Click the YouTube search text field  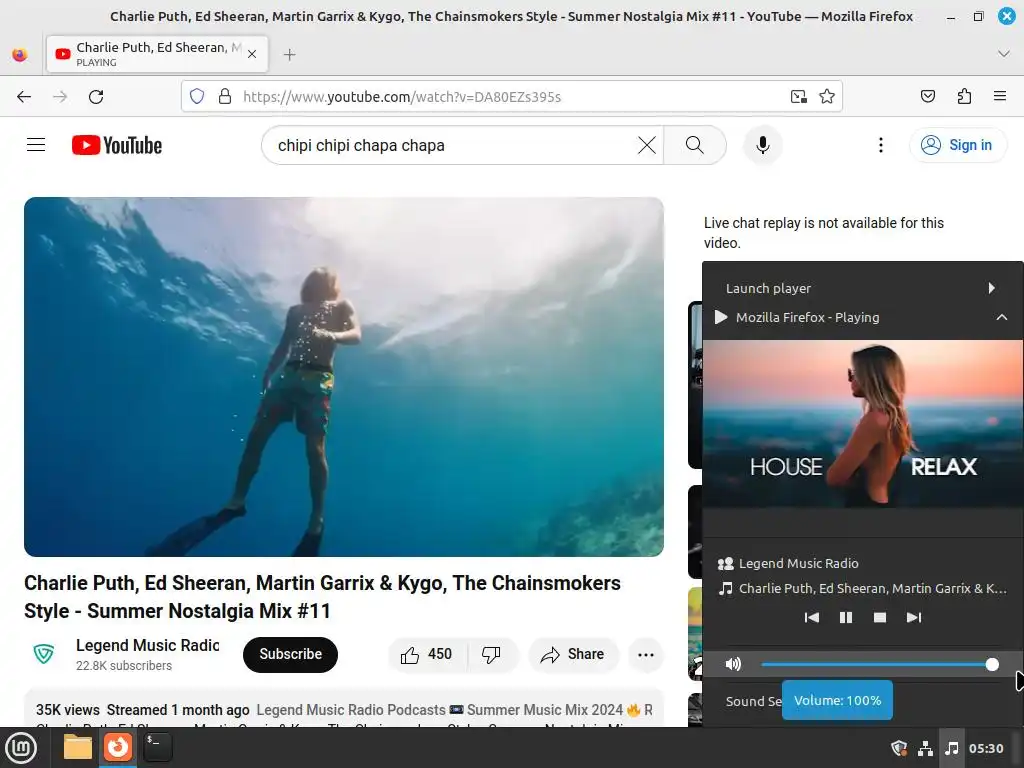(454, 145)
